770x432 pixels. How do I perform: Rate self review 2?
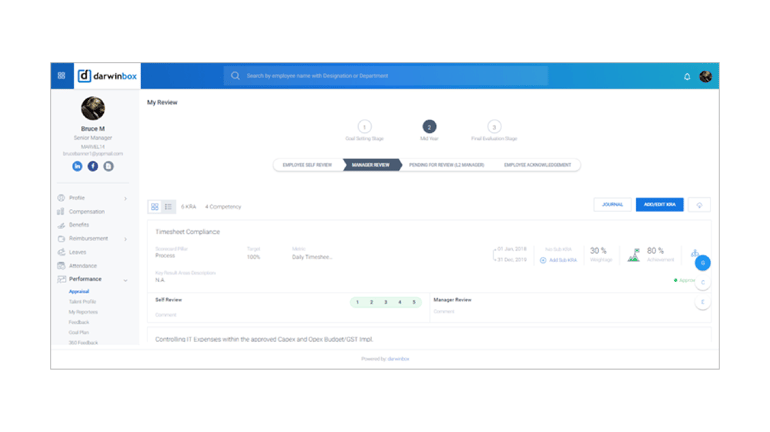(x=372, y=302)
